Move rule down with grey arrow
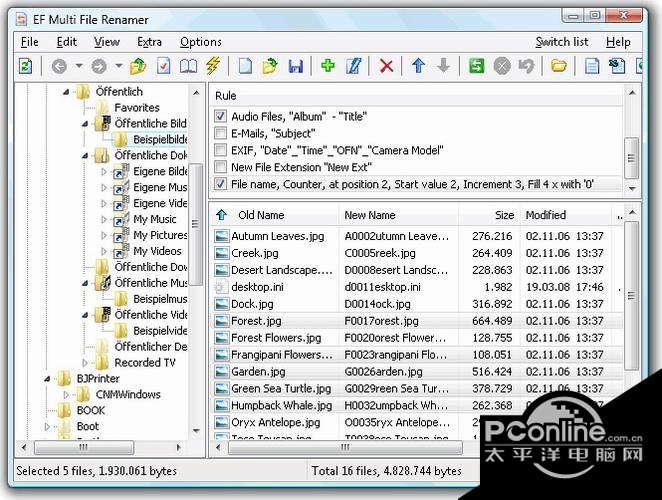The image size is (662, 500). (x=443, y=66)
